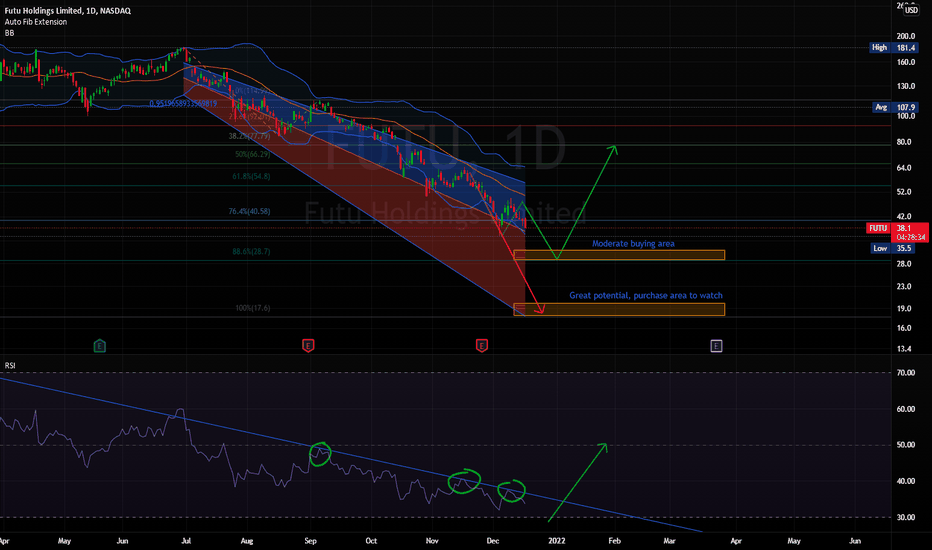Click the 200.0 price axis value
This screenshot has width=932, height=550.
(906, 36)
